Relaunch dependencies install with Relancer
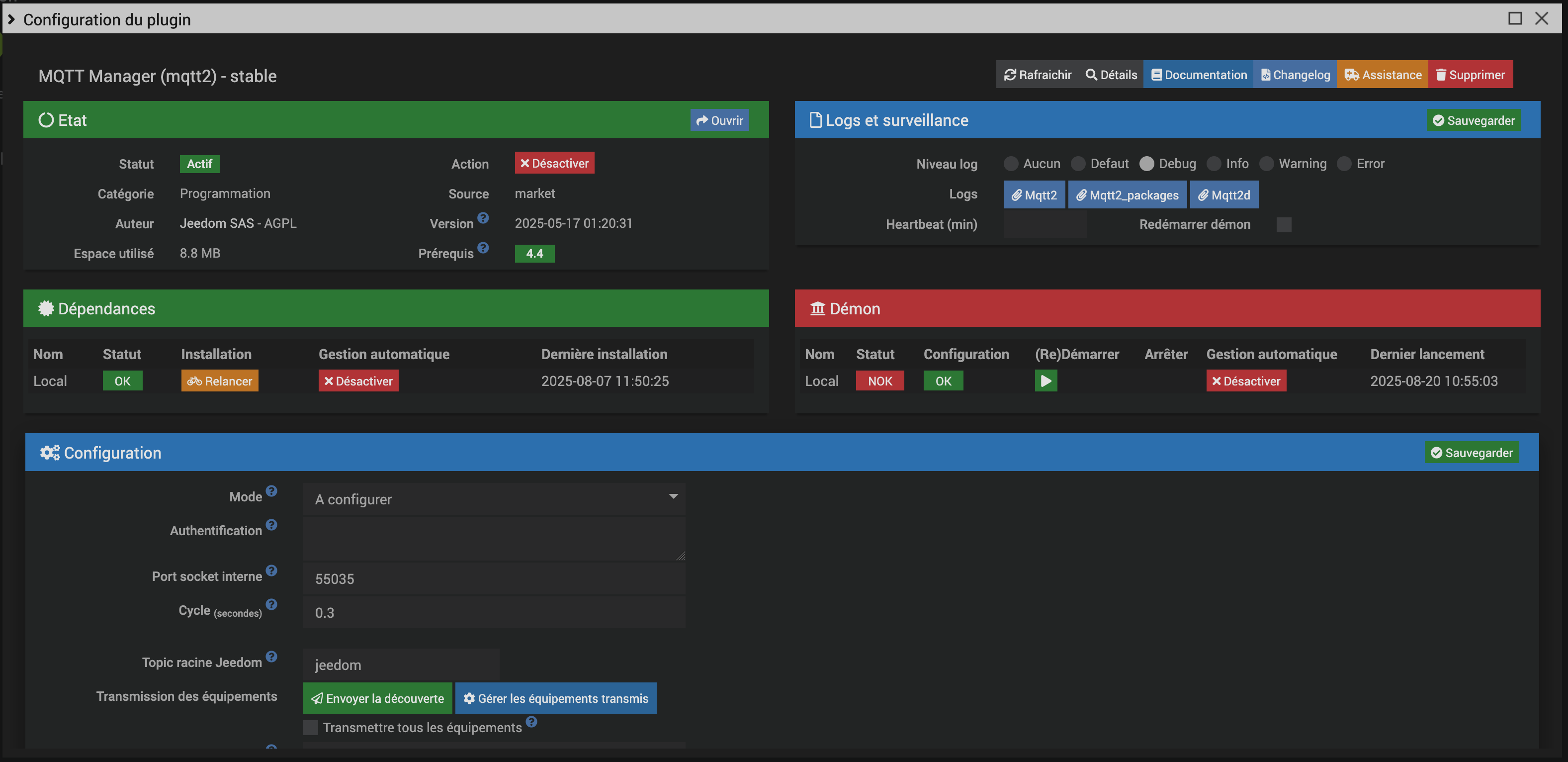The image size is (1568, 762). [x=220, y=381]
